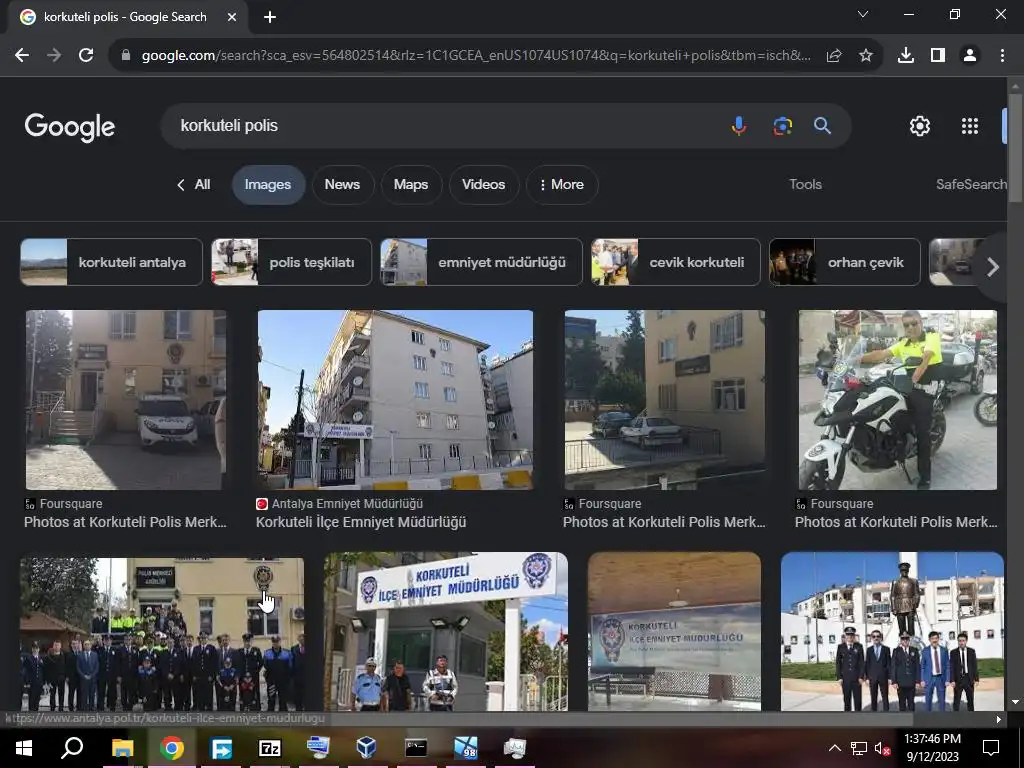The image size is (1024, 768).
Task: Open the Windows Start menu
Action: (x=24, y=748)
